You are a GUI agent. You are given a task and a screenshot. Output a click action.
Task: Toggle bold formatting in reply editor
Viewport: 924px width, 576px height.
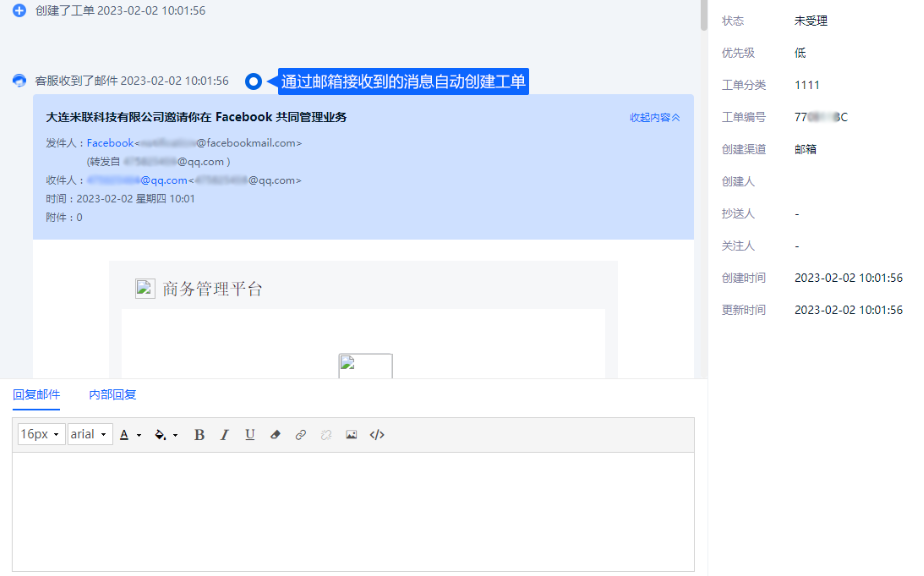199,435
